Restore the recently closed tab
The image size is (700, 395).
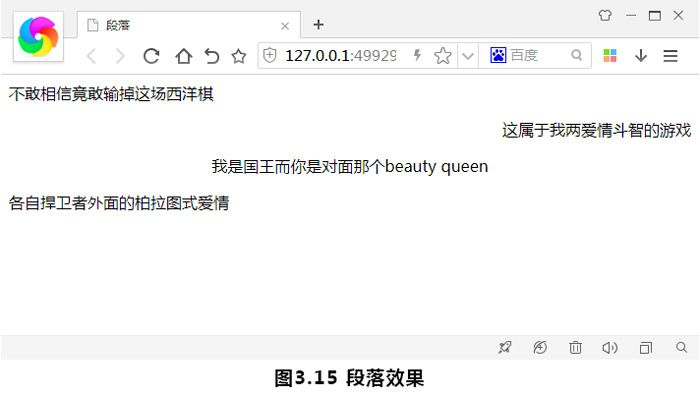click(x=212, y=56)
